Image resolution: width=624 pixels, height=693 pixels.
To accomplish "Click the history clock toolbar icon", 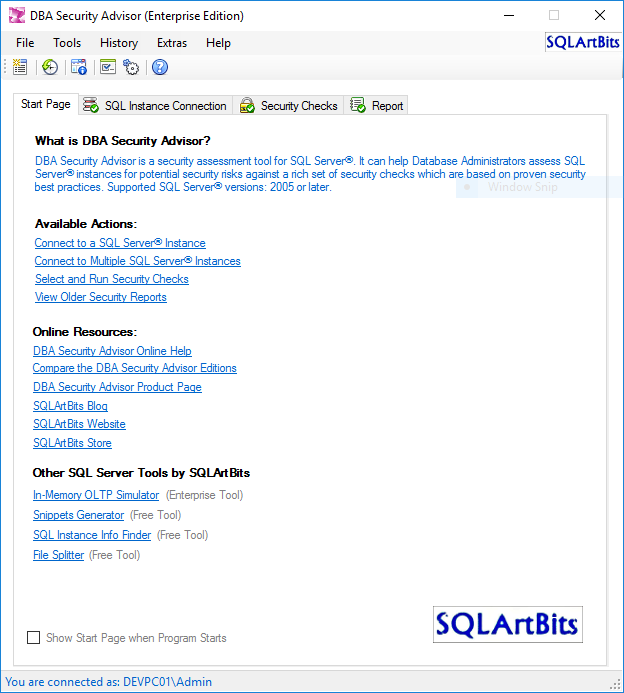I will 50,67.
